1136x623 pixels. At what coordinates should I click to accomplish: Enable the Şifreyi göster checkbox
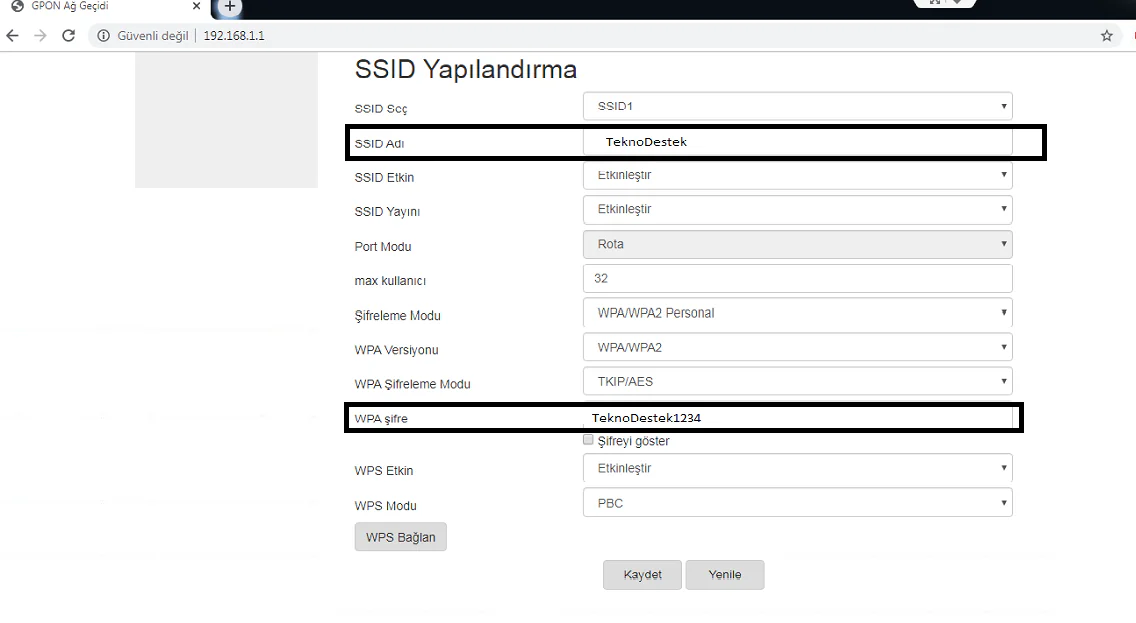[x=588, y=440]
